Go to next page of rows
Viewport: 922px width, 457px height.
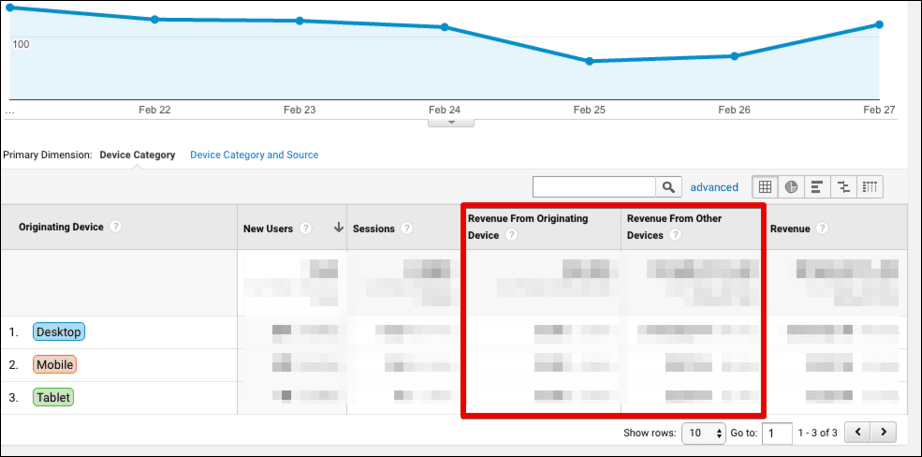coord(884,432)
